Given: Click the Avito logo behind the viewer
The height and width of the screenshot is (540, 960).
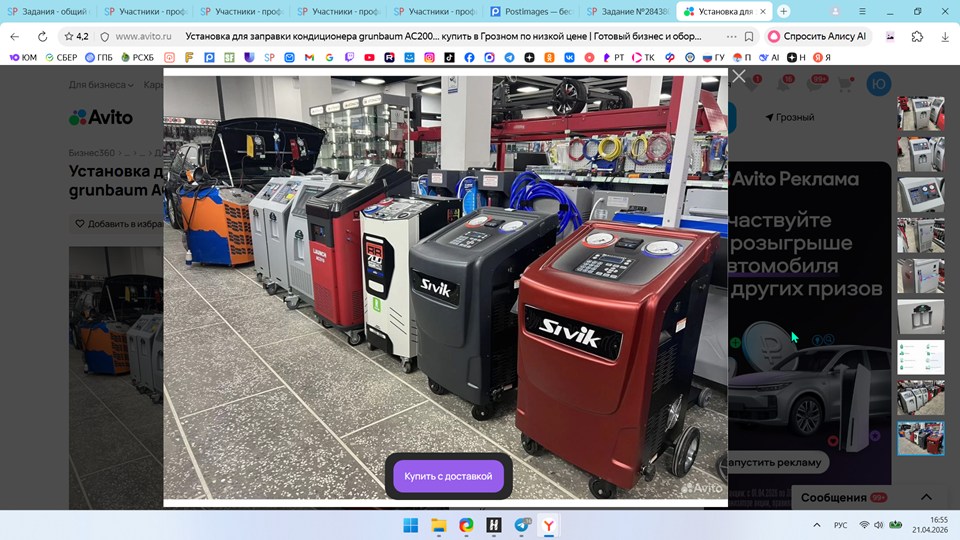Looking at the screenshot, I should point(101,117).
